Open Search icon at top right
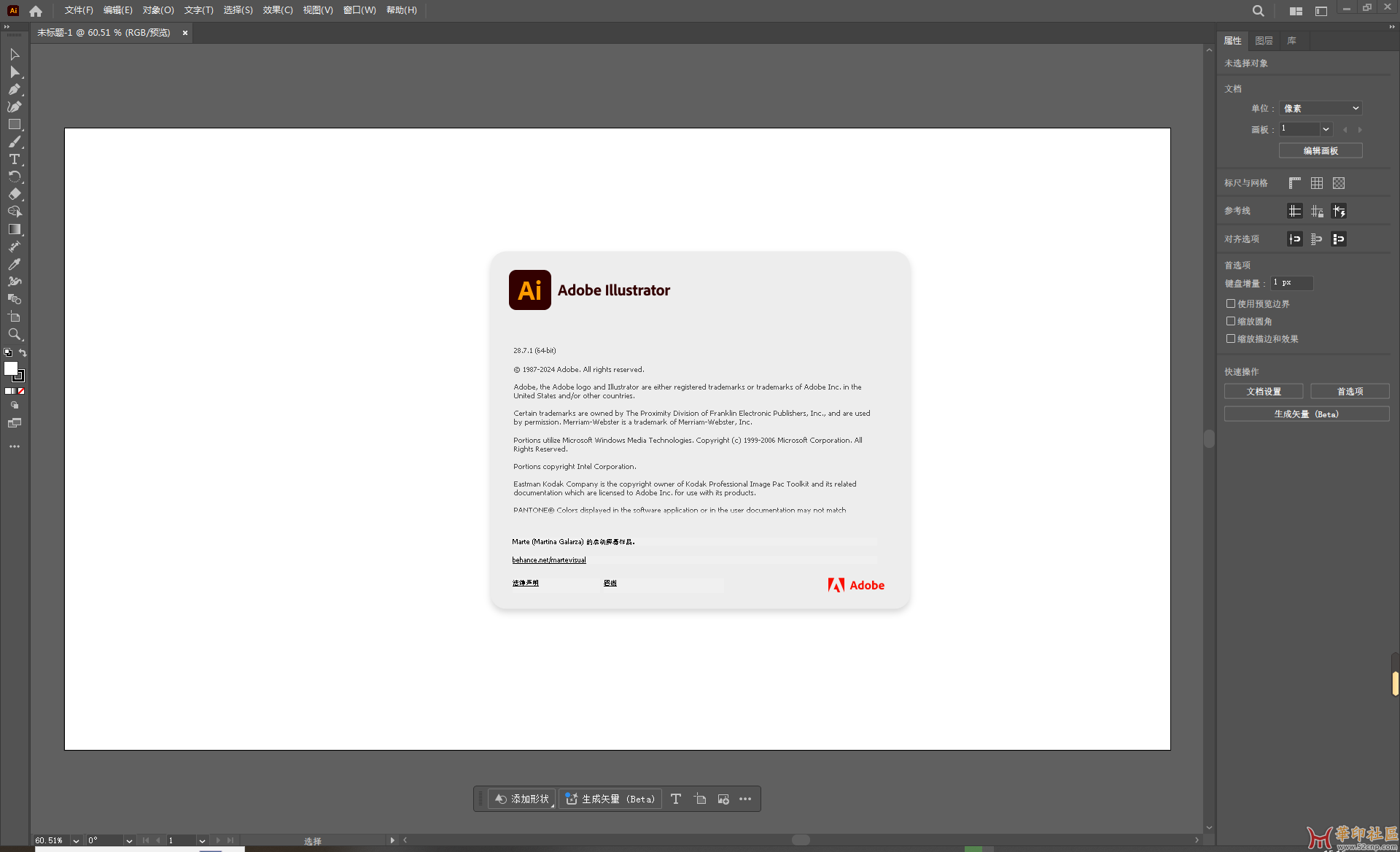 [x=1258, y=11]
